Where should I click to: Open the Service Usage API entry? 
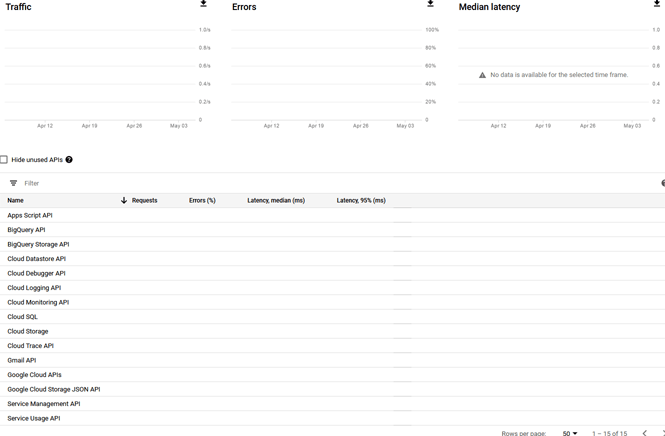point(34,418)
